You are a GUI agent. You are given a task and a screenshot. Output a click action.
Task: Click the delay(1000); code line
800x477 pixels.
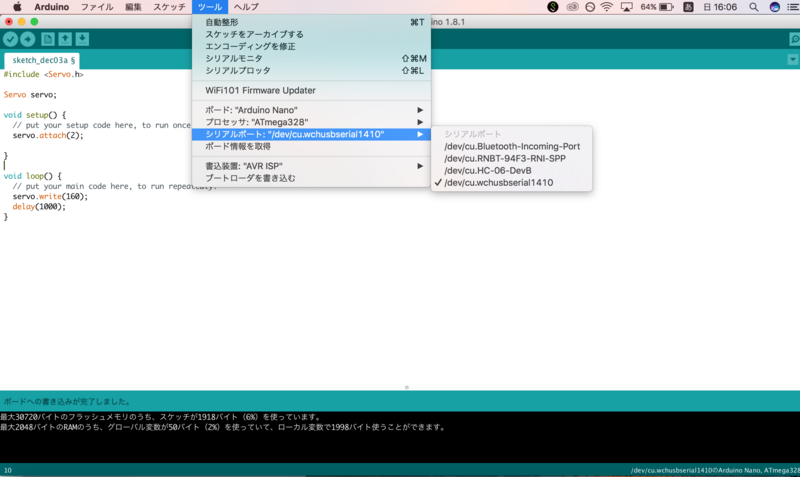(39, 207)
